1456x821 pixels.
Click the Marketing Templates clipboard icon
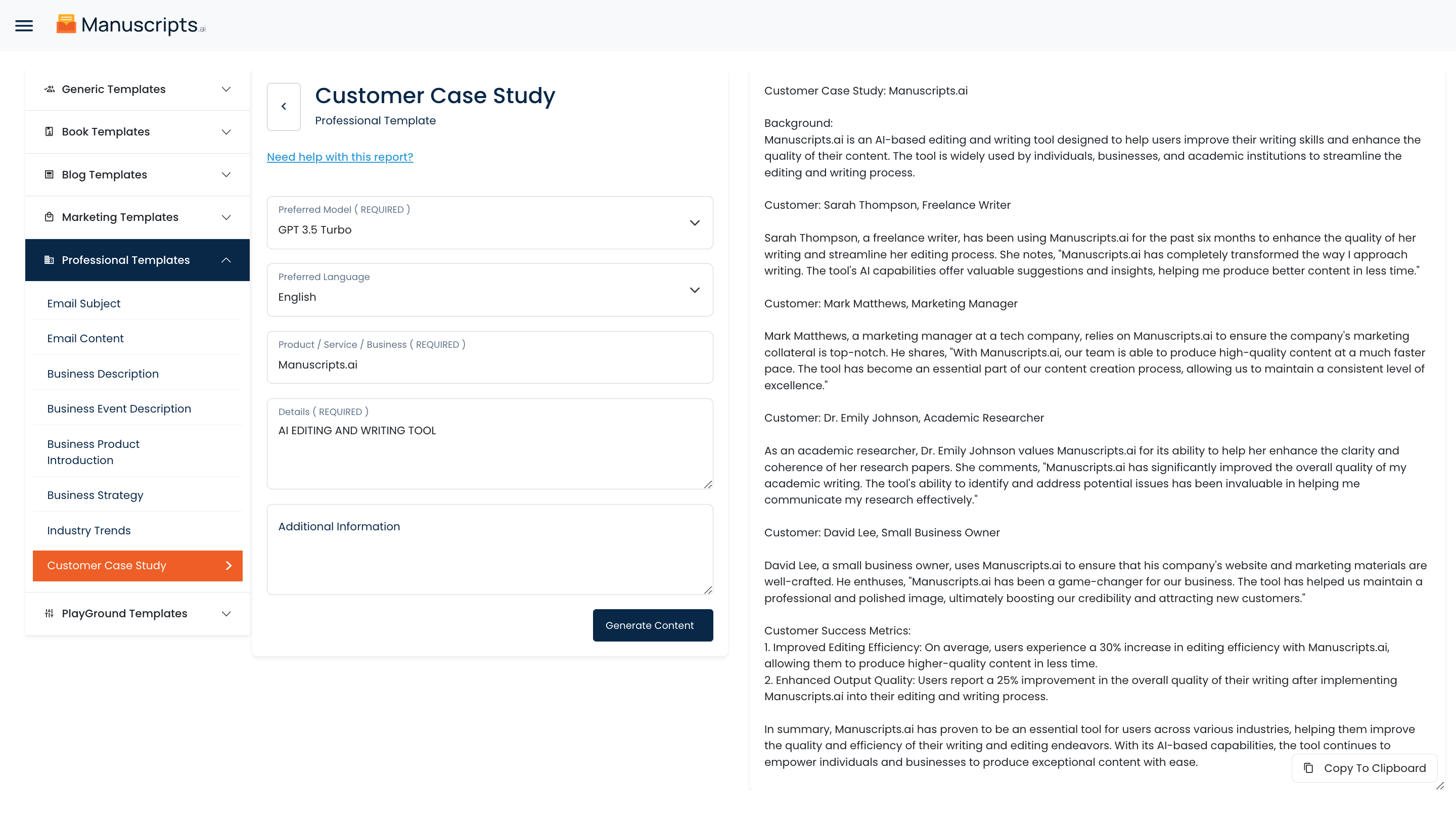49,217
